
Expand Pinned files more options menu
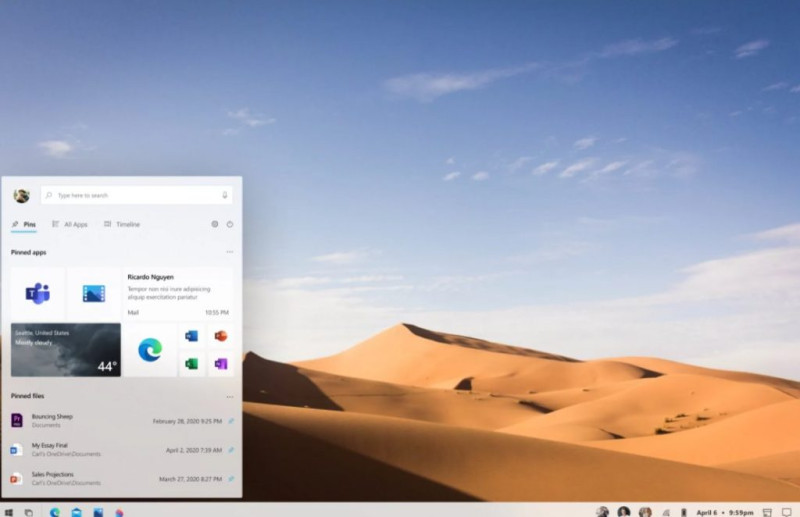[x=229, y=396]
